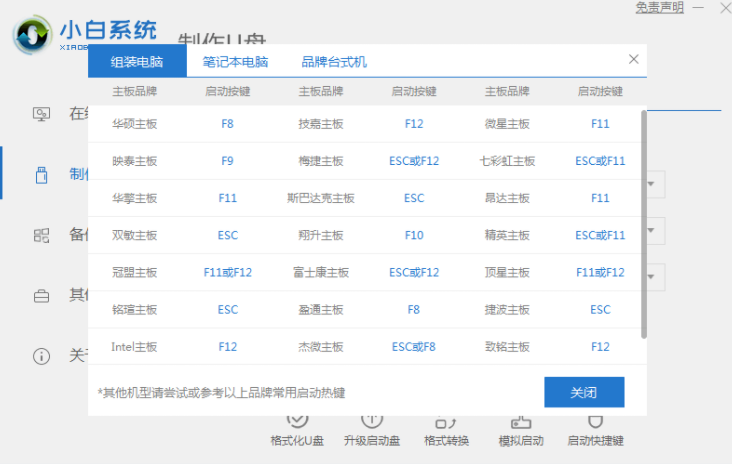The width and height of the screenshot is (732, 464).
Task: Click the monitor icon in left sidebar
Action: (x=42, y=114)
